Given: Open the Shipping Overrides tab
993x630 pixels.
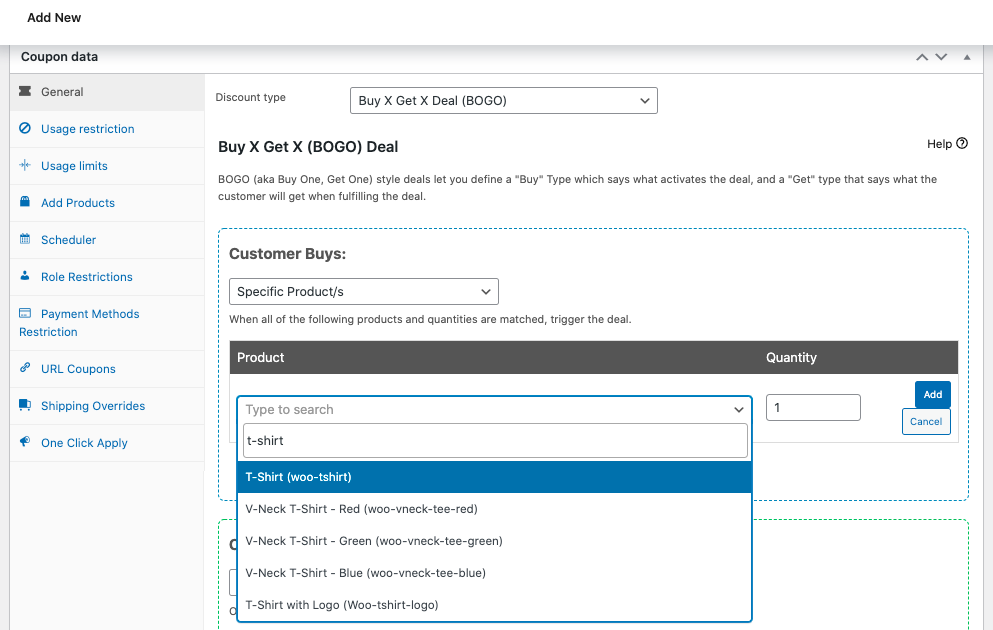Looking at the screenshot, I should coord(107,406).
